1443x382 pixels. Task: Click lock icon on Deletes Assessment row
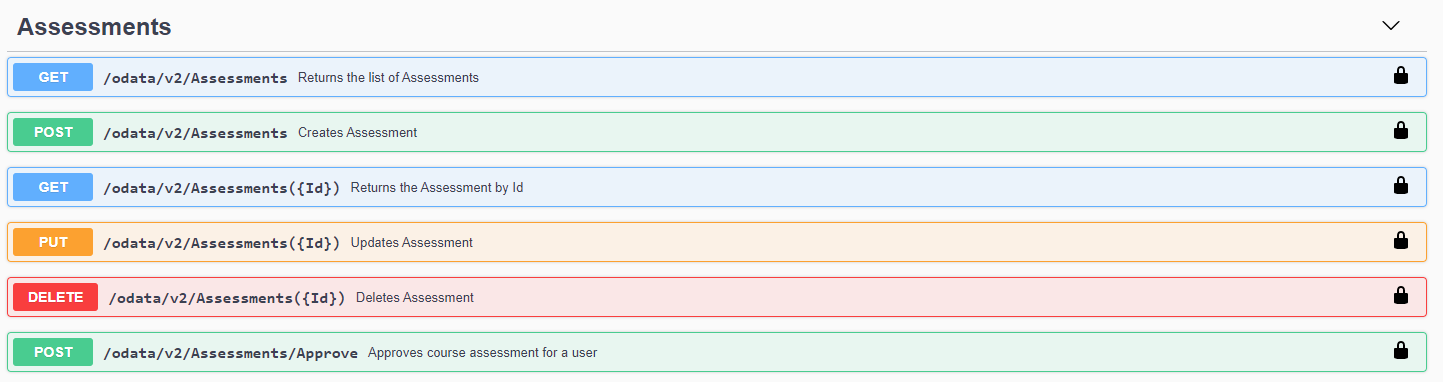click(x=1401, y=296)
